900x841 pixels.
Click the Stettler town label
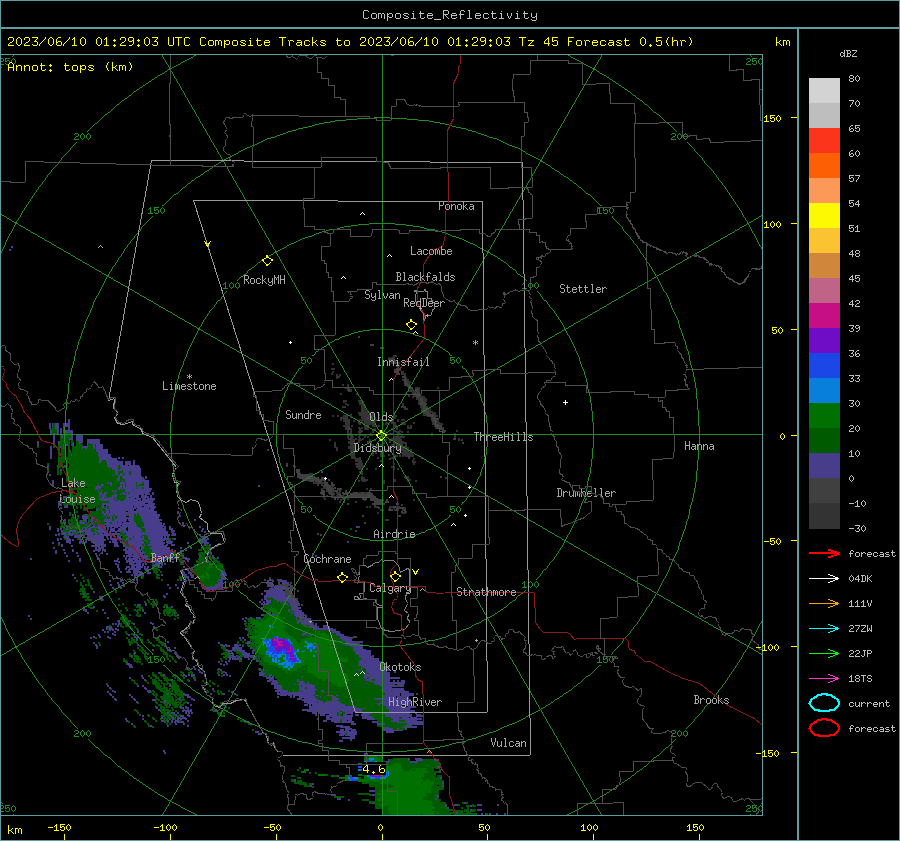(x=583, y=289)
